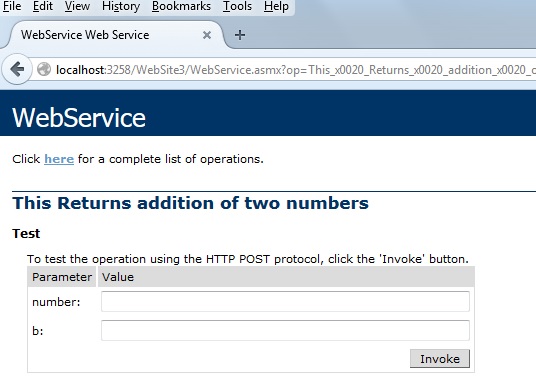Open the History menu
The height and width of the screenshot is (382, 536).
point(121,6)
